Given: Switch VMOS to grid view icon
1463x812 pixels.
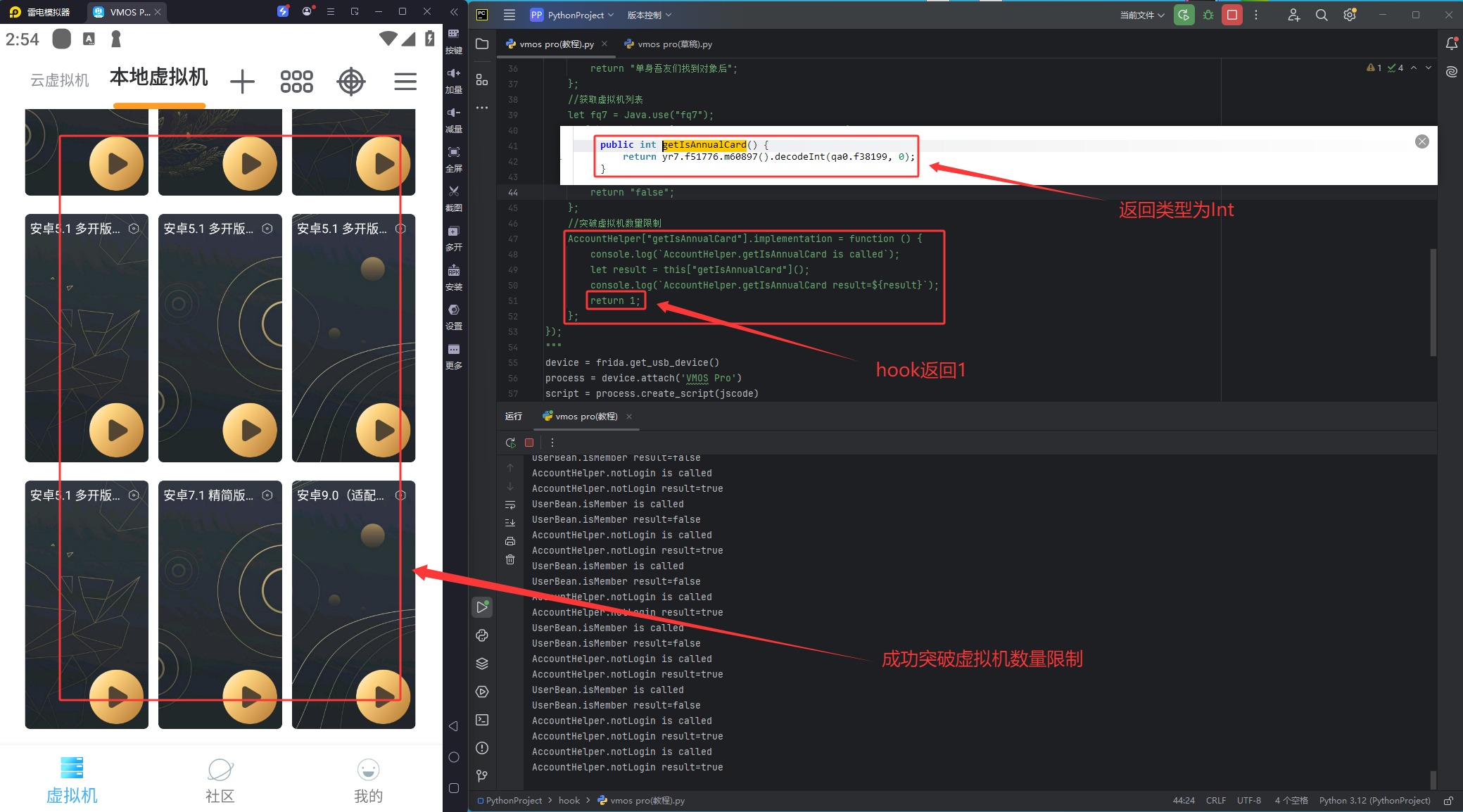Looking at the screenshot, I should click(x=296, y=81).
